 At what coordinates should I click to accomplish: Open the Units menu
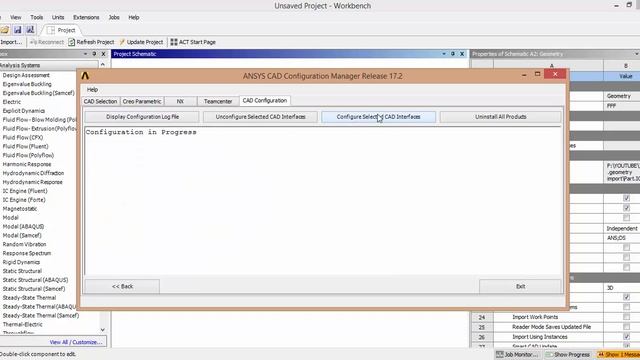[58, 18]
